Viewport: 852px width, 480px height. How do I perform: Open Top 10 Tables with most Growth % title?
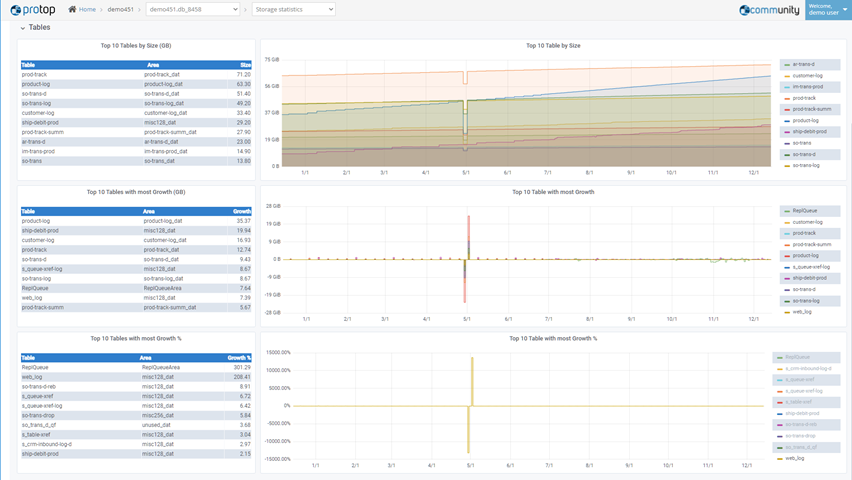click(x=136, y=338)
